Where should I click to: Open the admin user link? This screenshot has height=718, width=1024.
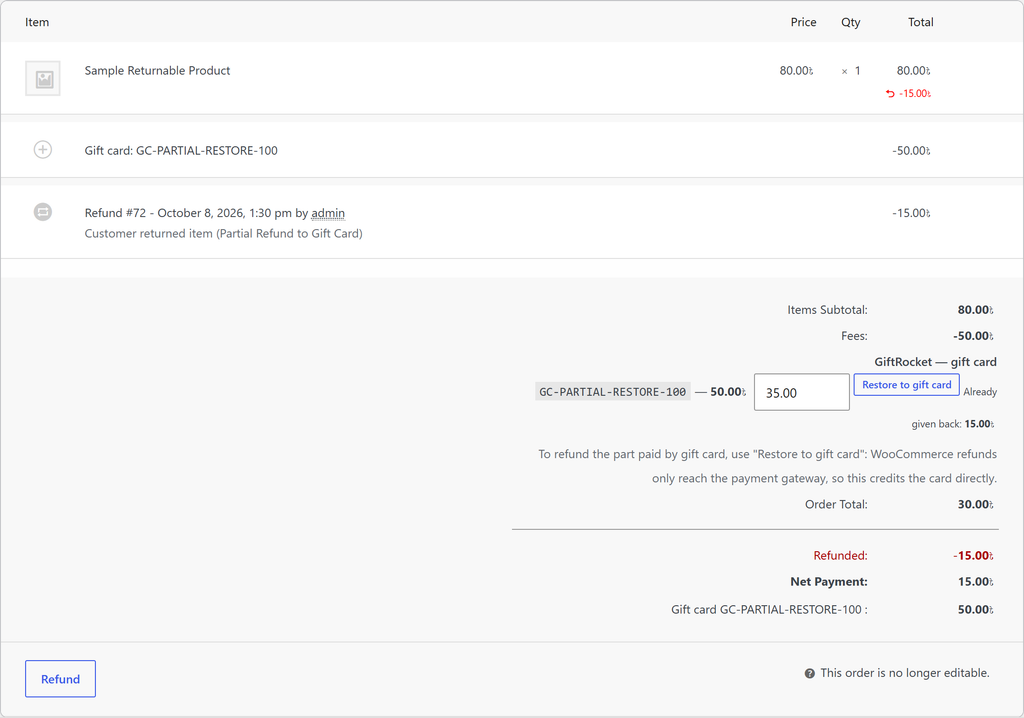pos(328,213)
